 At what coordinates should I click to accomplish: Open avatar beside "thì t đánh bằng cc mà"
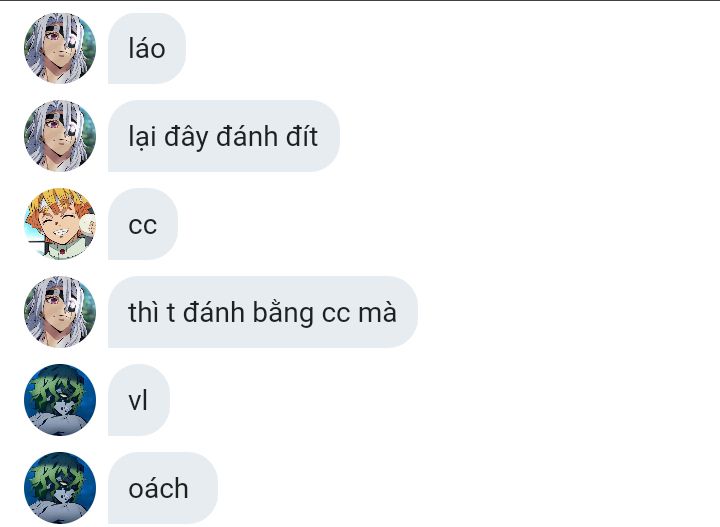pyautogui.click(x=60, y=312)
